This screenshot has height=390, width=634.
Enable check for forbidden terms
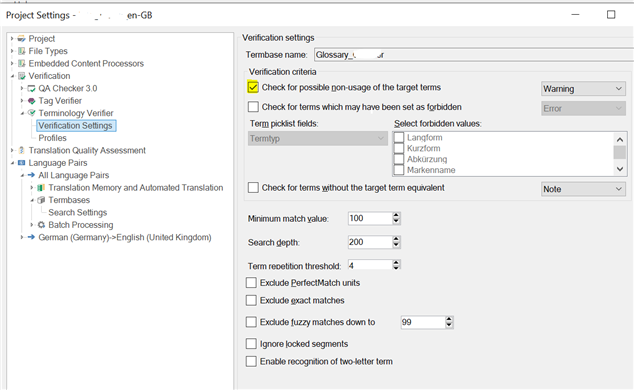(253, 107)
